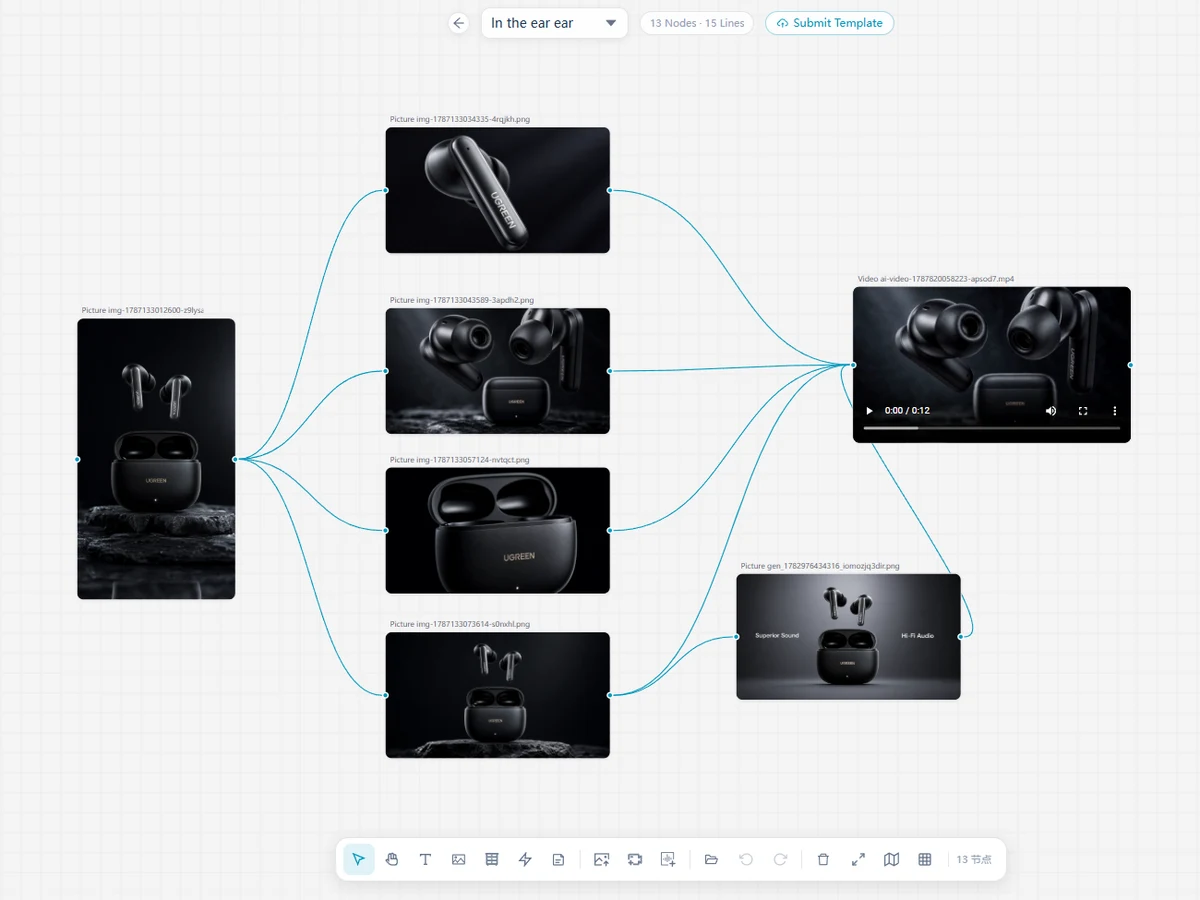Click input port of the video node
The image size is (1200, 900).
coord(853,365)
